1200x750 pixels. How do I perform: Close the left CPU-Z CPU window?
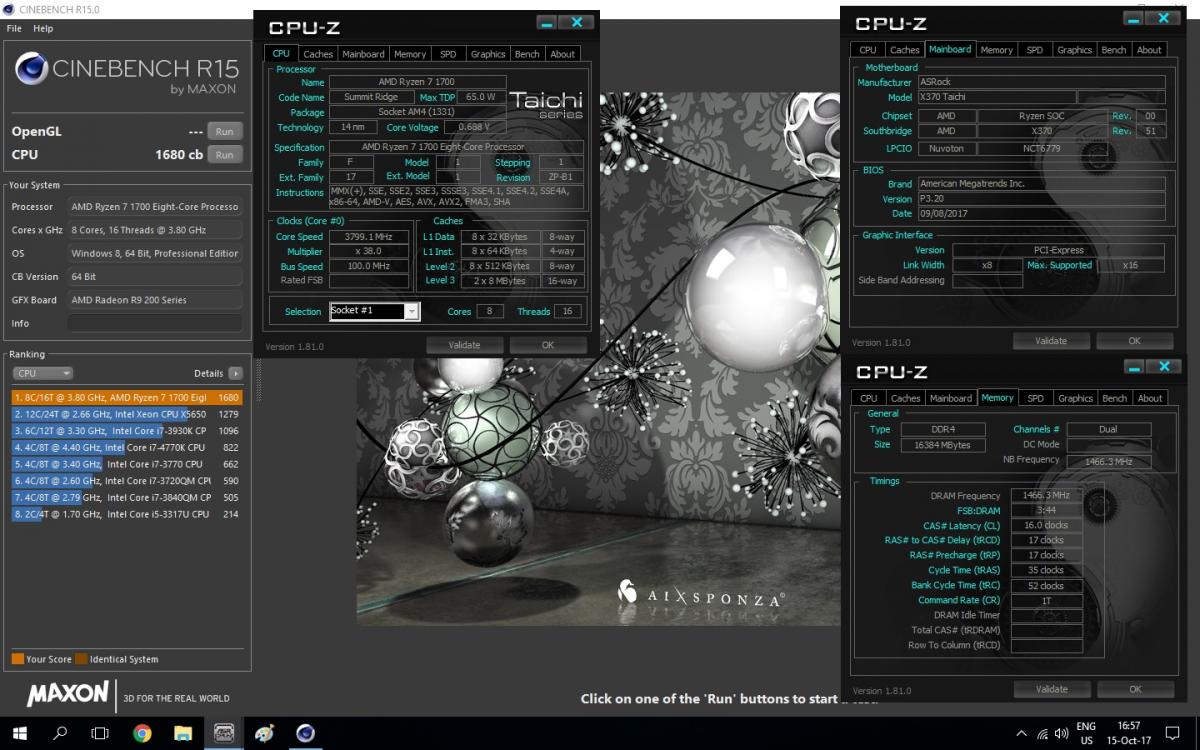[x=576, y=22]
